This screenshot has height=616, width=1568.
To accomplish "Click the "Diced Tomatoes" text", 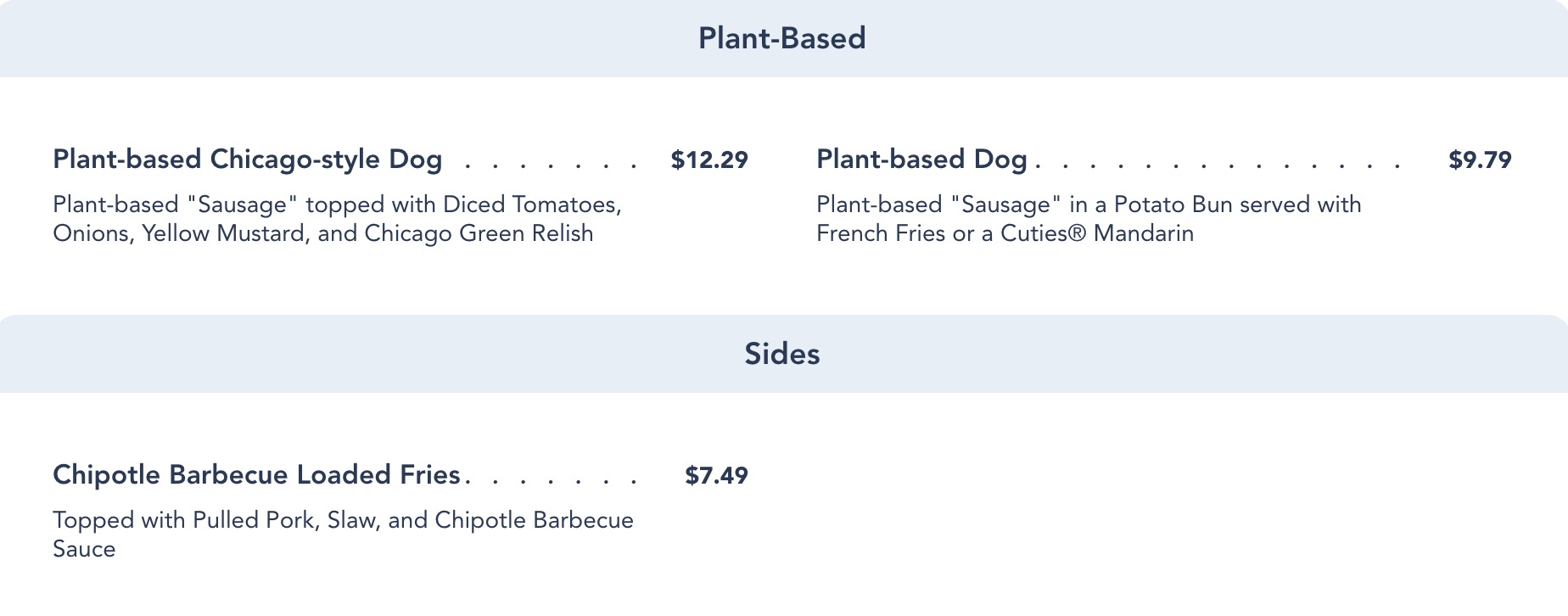I will click(x=531, y=204).
